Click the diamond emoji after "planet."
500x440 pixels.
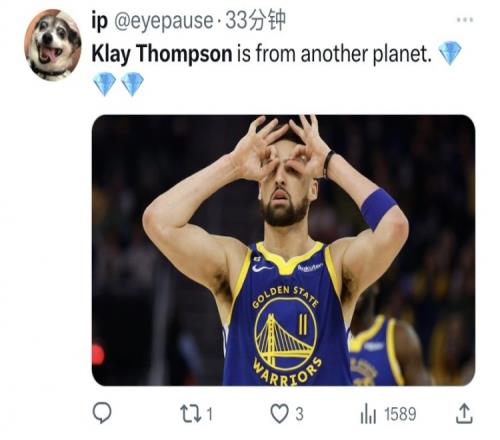450,53
